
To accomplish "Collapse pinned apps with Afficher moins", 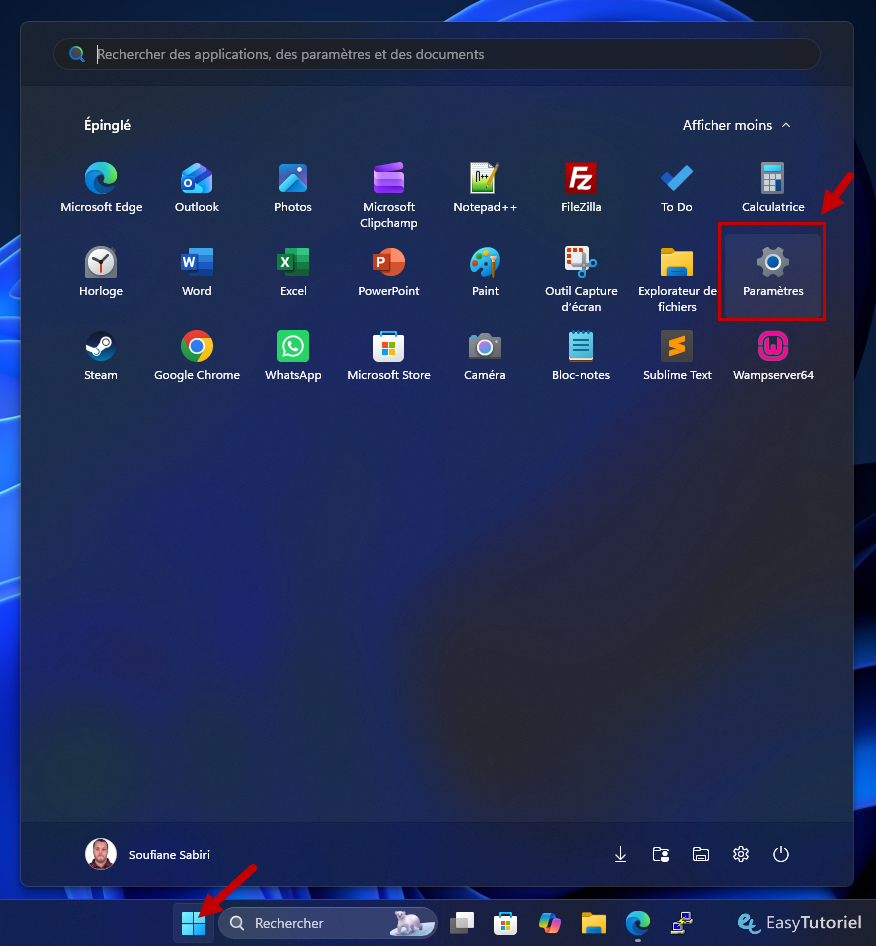I will (x=736, y=125).
